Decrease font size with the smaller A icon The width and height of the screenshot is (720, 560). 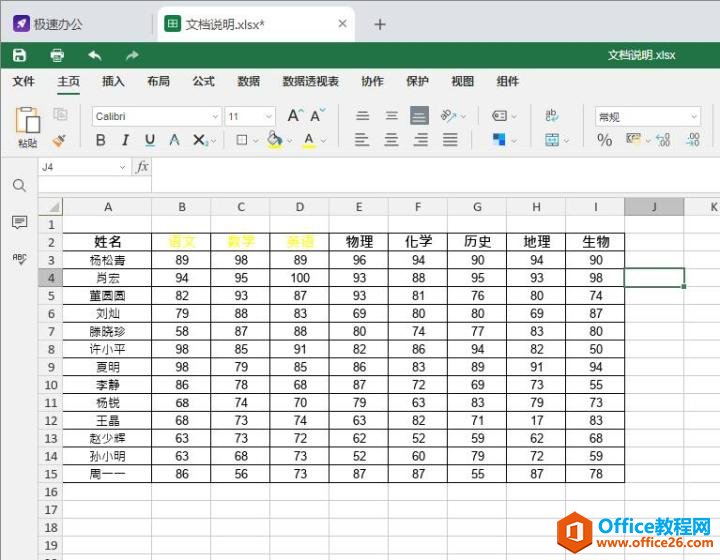pos(317,115)
